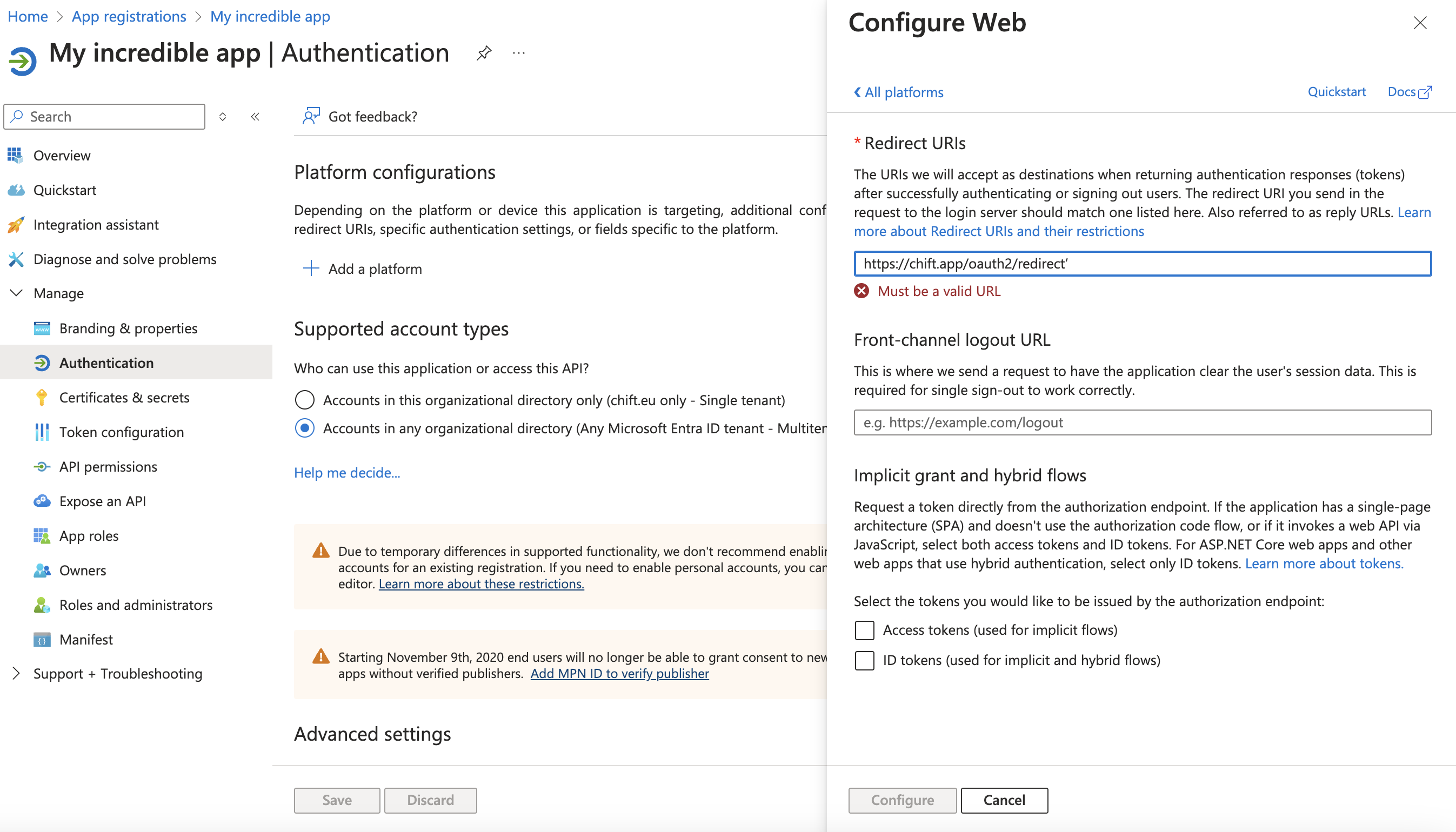
Task: Toggle the sidebar expand/collapse sort arrows
Action: [x=222, y=117]
